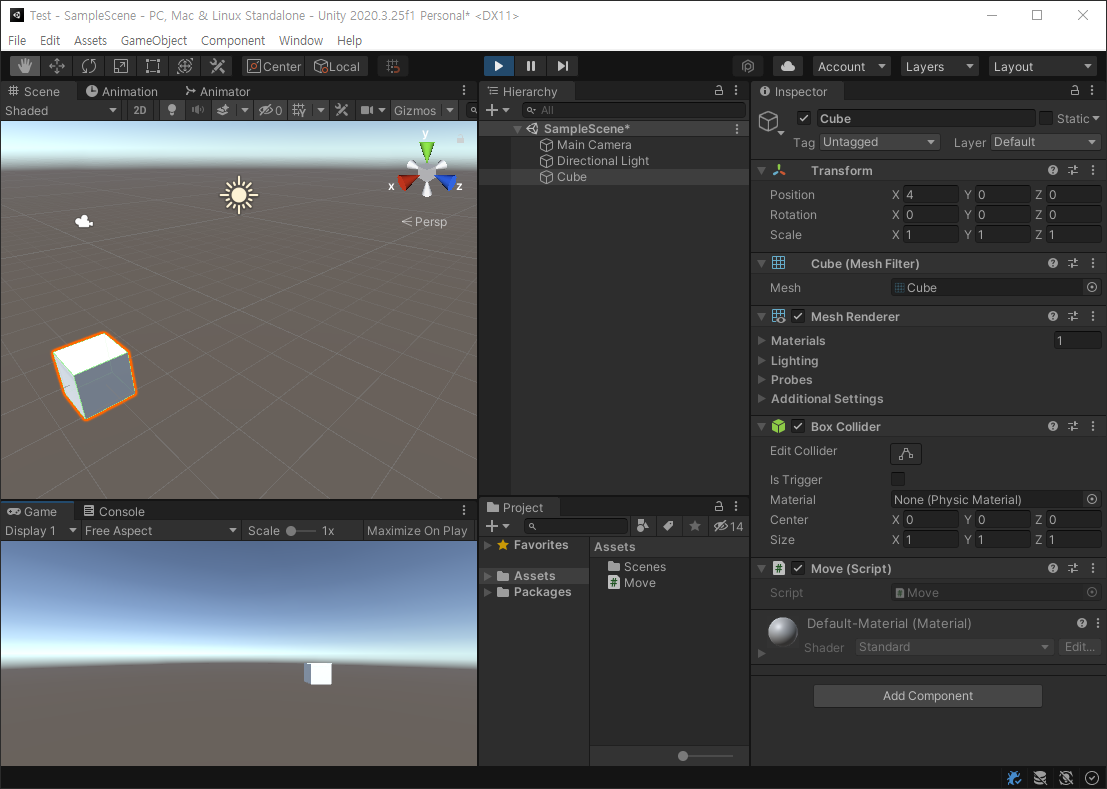
Task: Open Layers dropdown
Action: pos(939,66)
